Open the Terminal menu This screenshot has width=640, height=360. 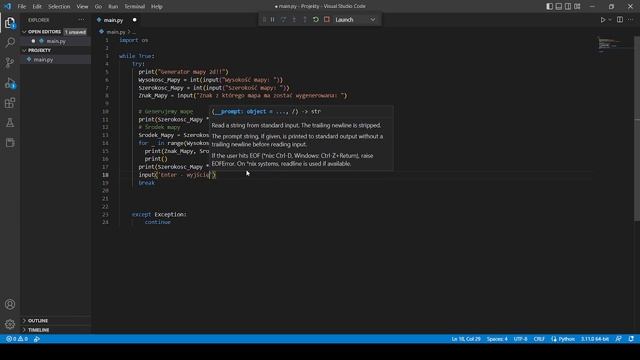(x=135, y=7)
